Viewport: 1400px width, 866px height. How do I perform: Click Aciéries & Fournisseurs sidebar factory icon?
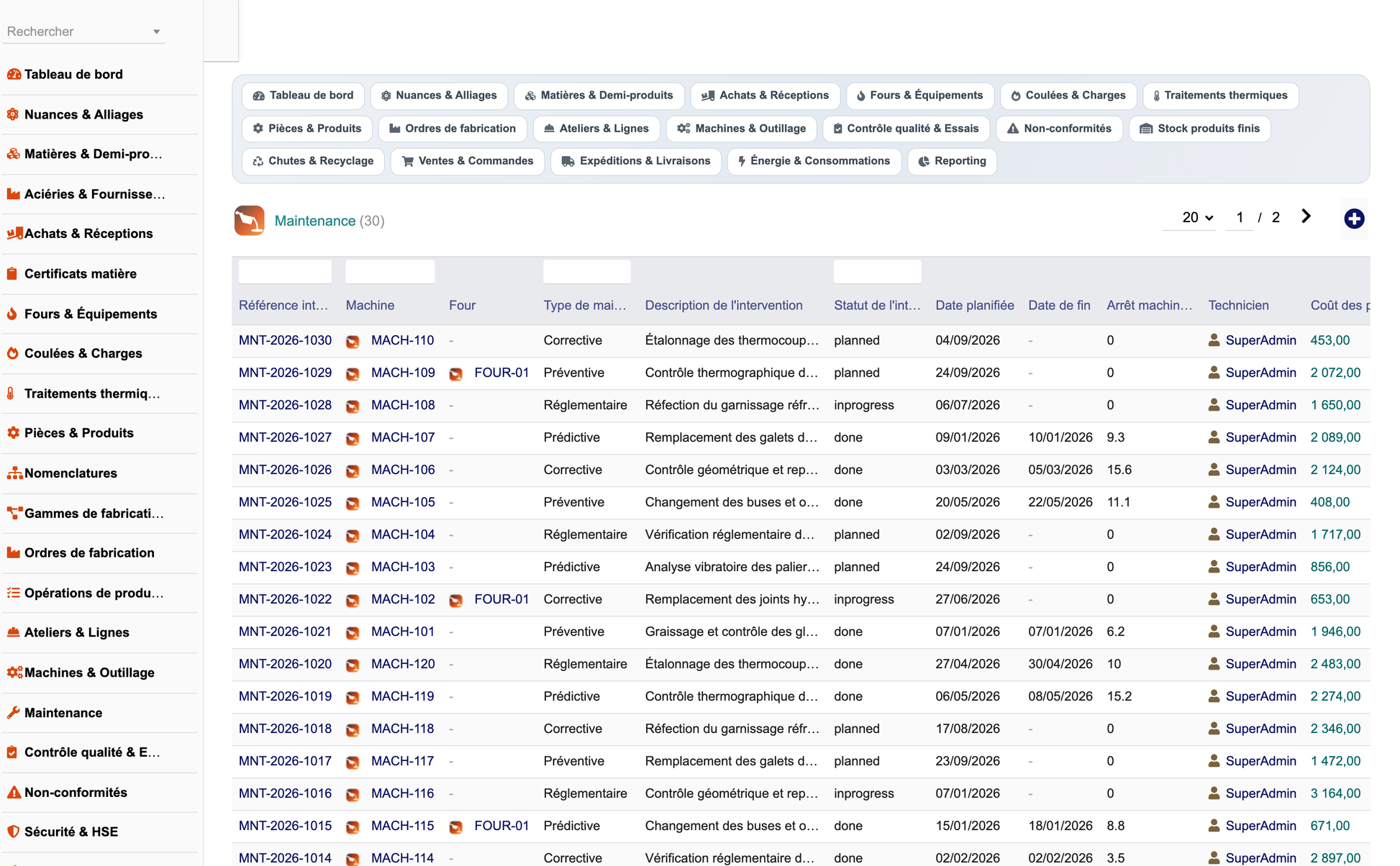13,194
